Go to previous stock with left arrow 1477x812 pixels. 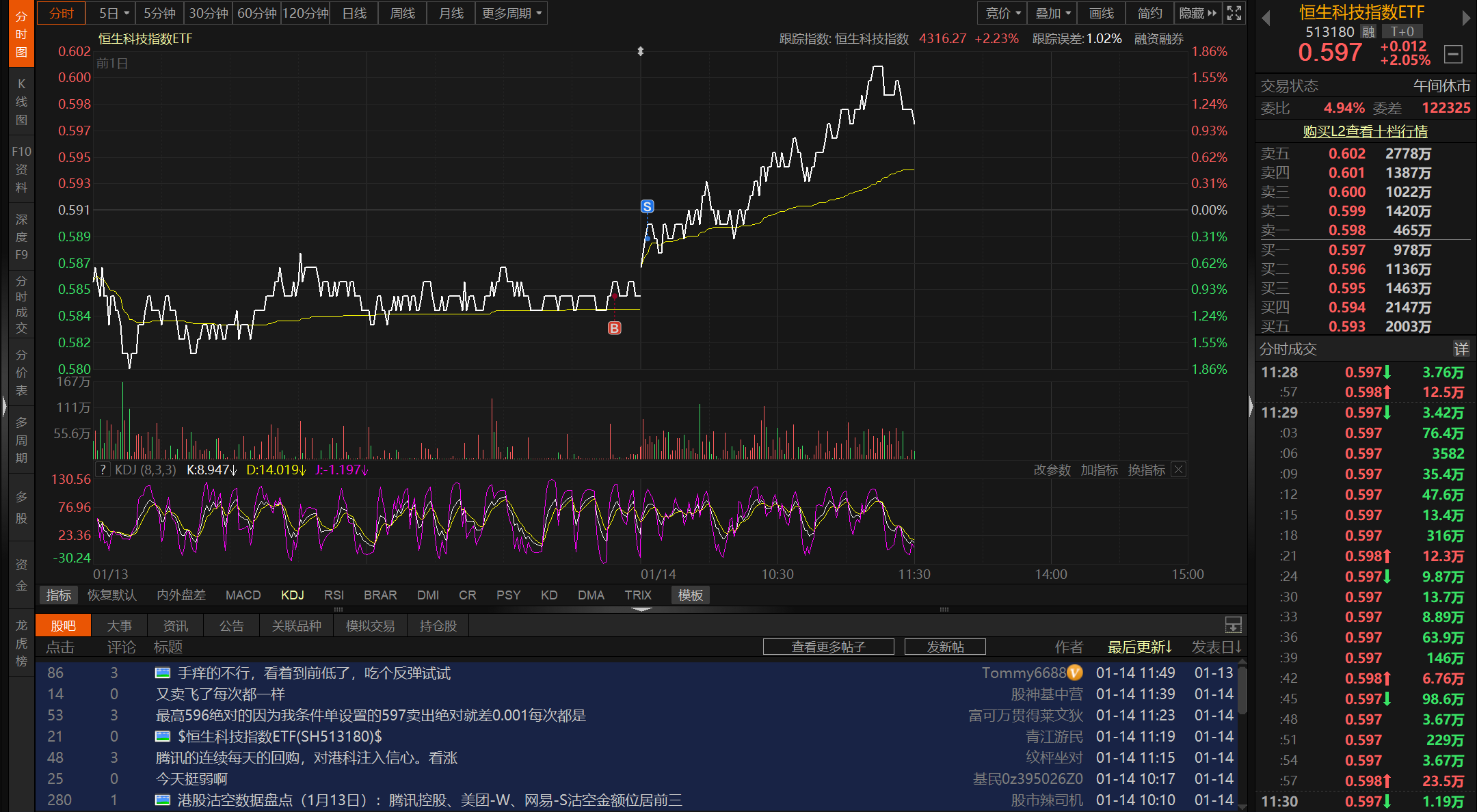tap(1266, 18)
